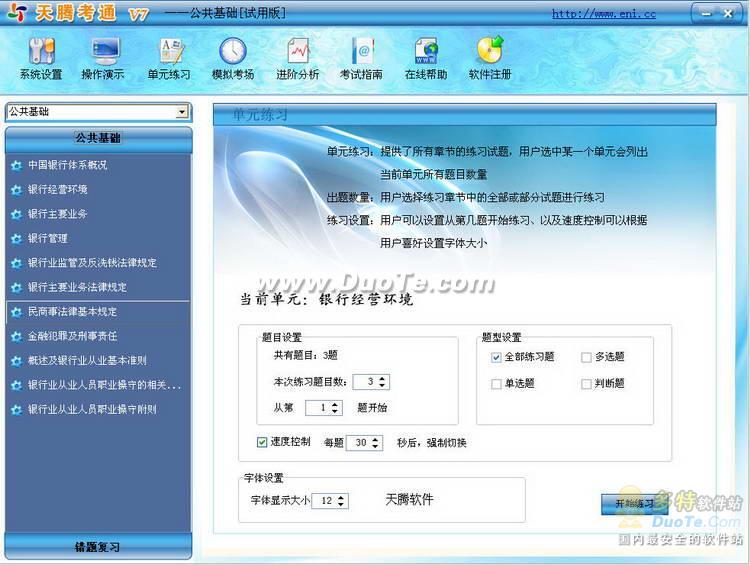Select chapter 概述及银行业从业基本准则
Screen dimensions: 750x565
(x=87, y=360)
